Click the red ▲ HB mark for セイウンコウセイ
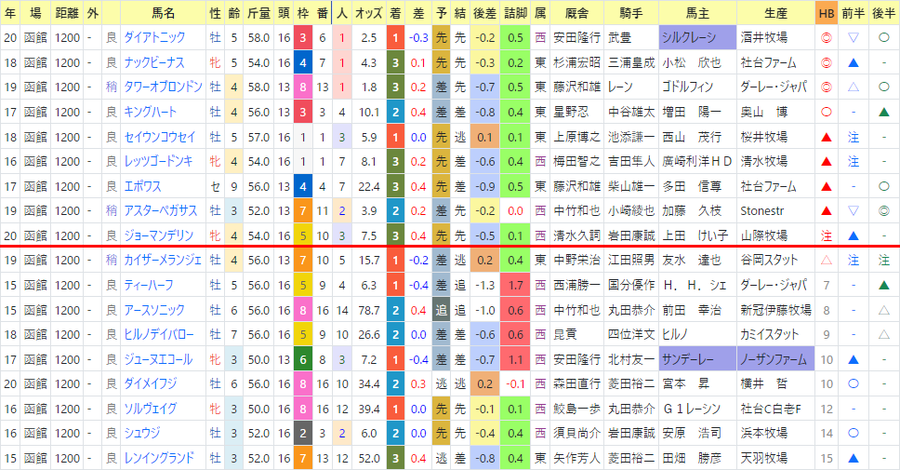Viewport: 900px width, 470px height. [827, 137]
